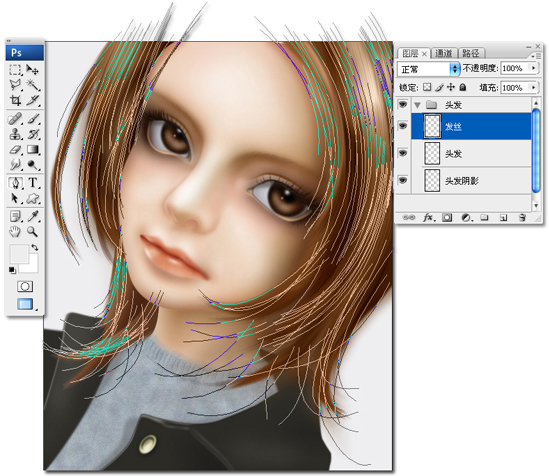Select the 头发 layer thumbnail

tap(432, 153)
